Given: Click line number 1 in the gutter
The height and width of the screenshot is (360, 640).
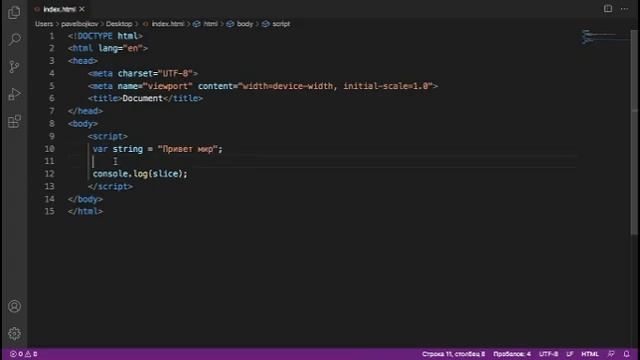Looking at the screenshot, I should (x=51, y=36).
